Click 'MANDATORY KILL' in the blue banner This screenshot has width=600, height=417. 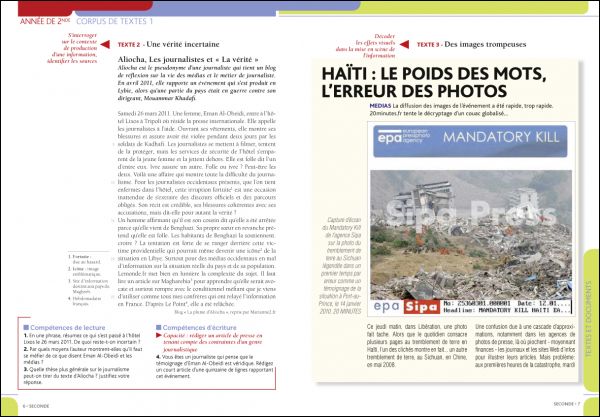click(501, 137)
